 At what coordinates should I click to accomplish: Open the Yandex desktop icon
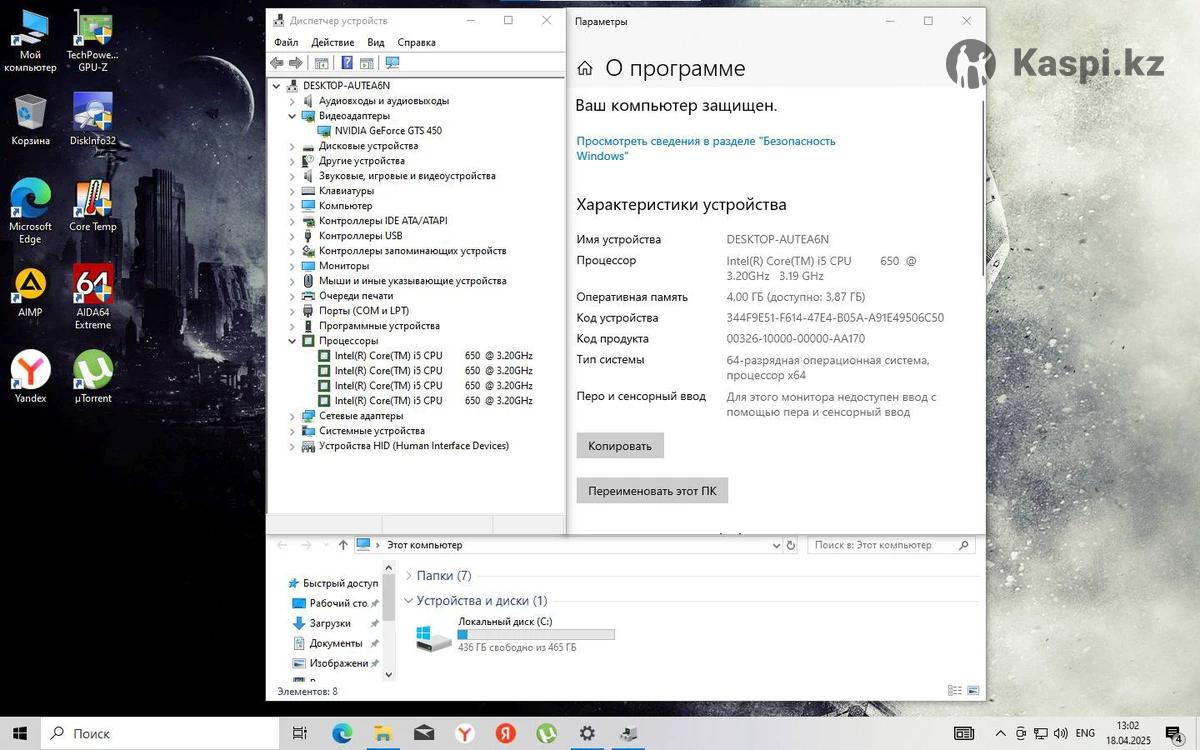point(30,377)
